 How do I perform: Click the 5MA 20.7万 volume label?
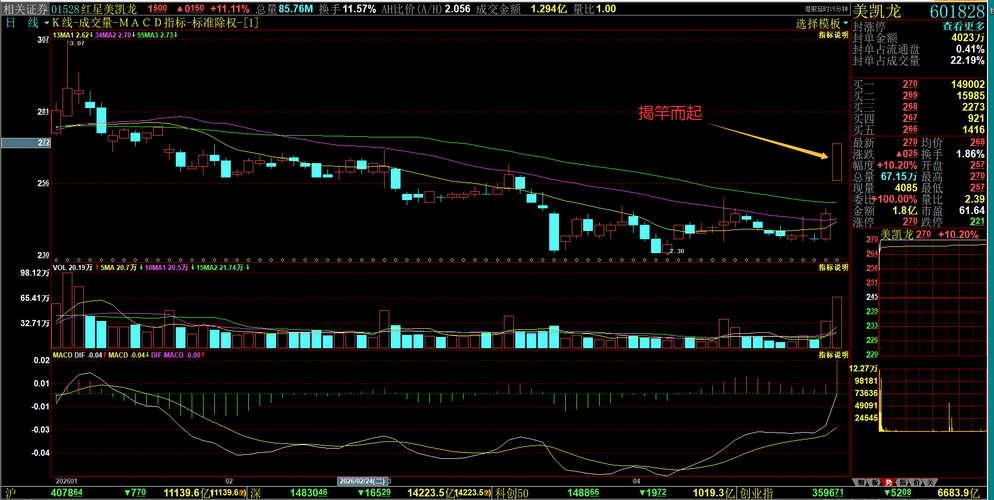click(120, 268)
